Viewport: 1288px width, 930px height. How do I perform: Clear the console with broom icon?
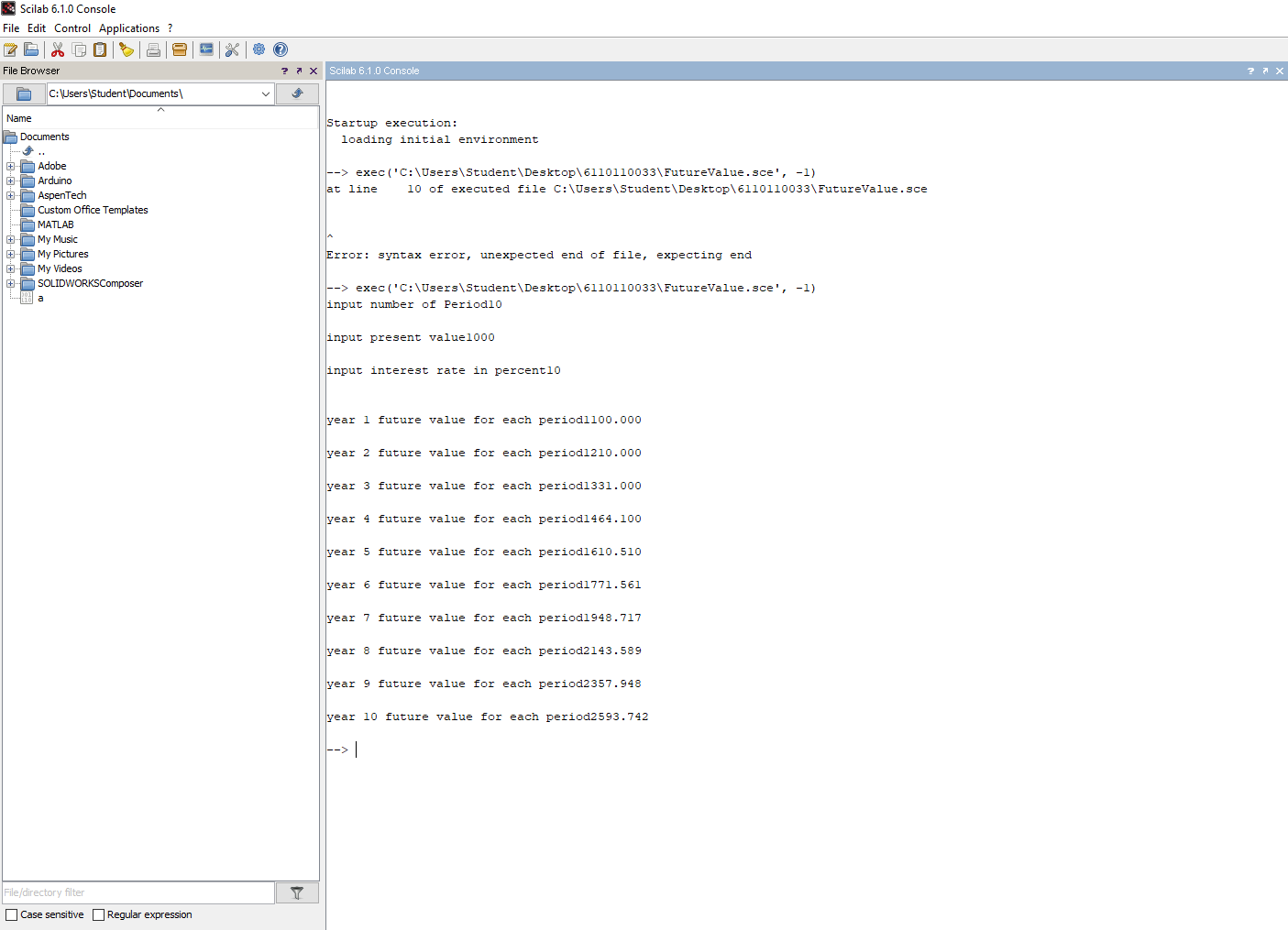click(x=127, y=49)
